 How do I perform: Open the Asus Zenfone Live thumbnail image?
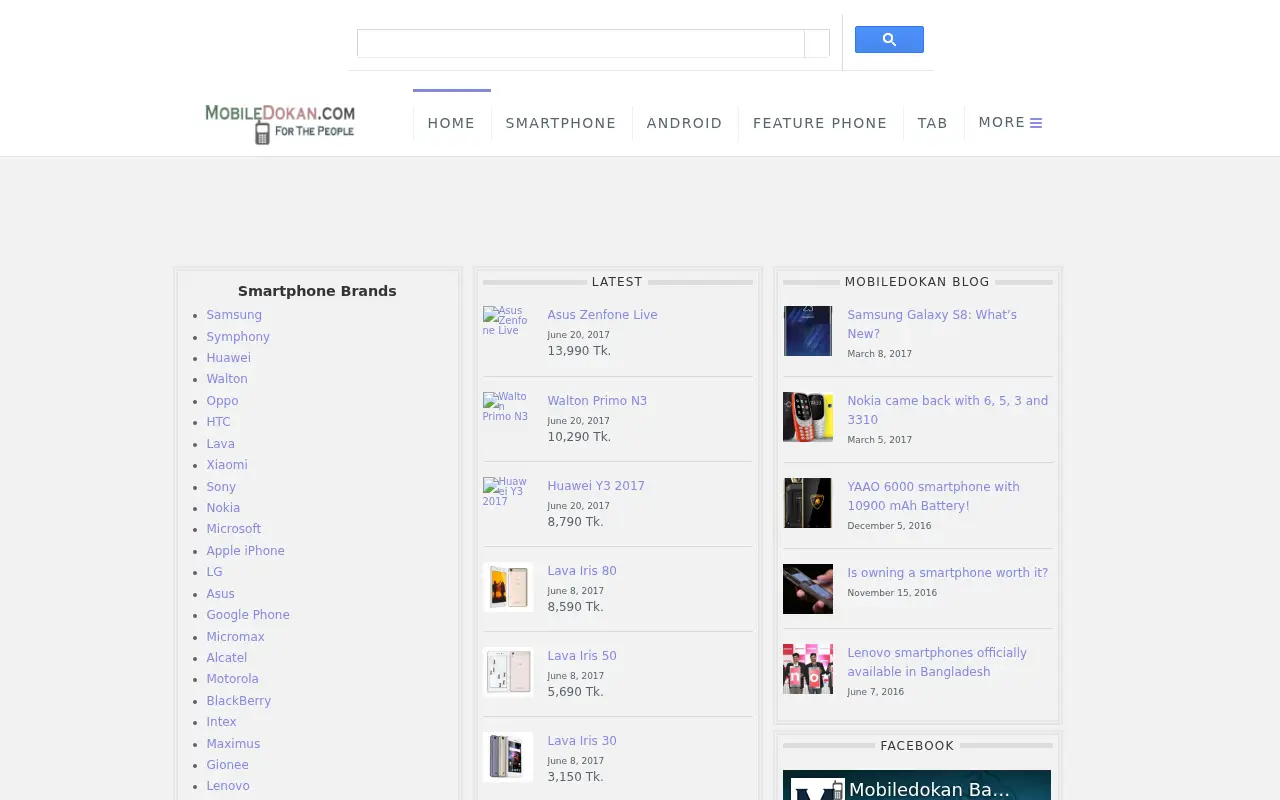pos(508,321)
